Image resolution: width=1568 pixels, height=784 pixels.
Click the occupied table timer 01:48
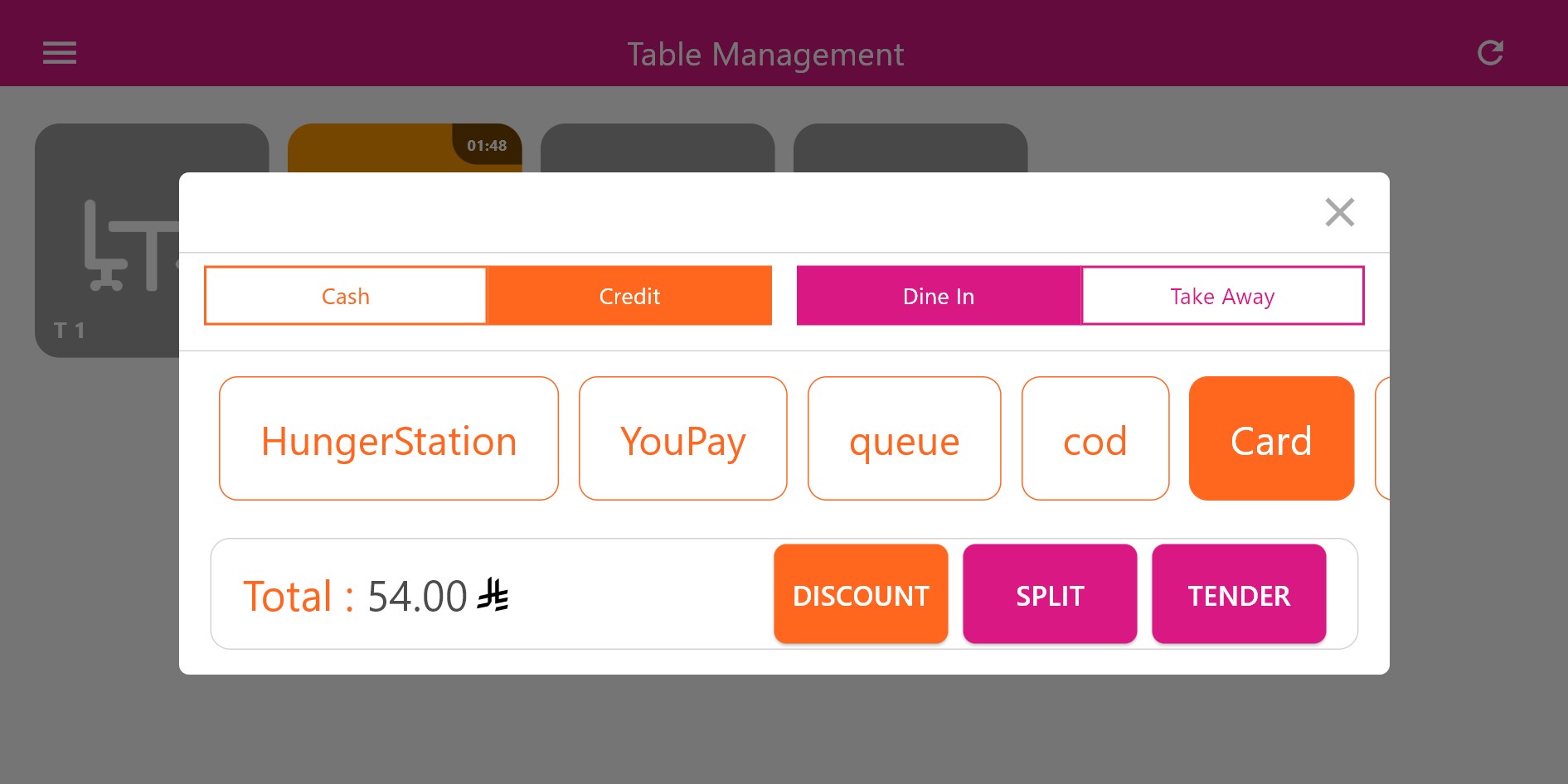click(487, 146)
